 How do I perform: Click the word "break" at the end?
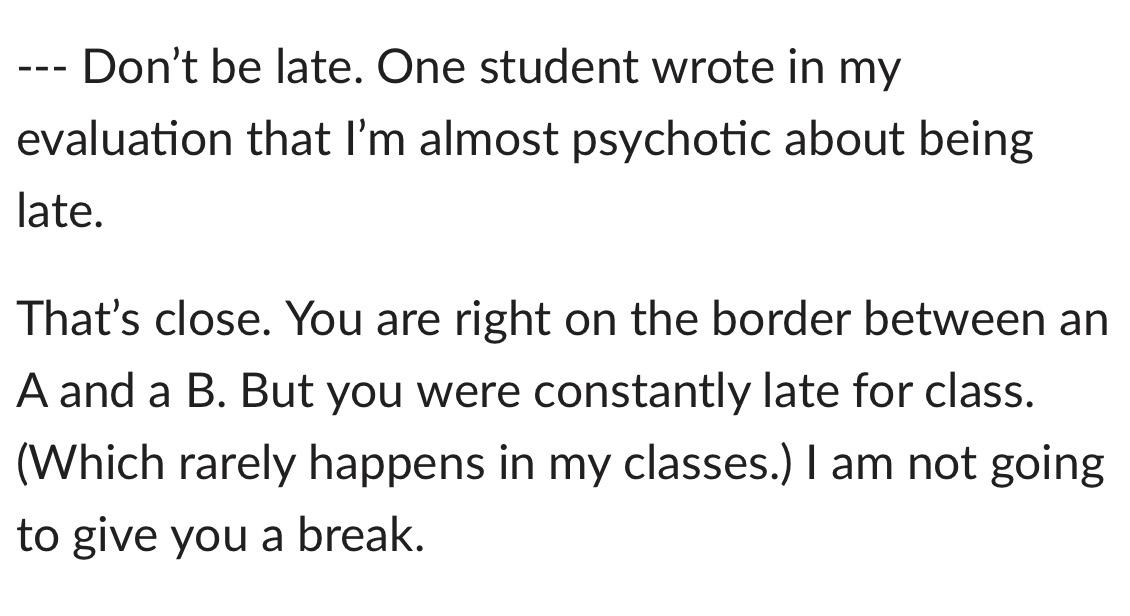[359, 536]
